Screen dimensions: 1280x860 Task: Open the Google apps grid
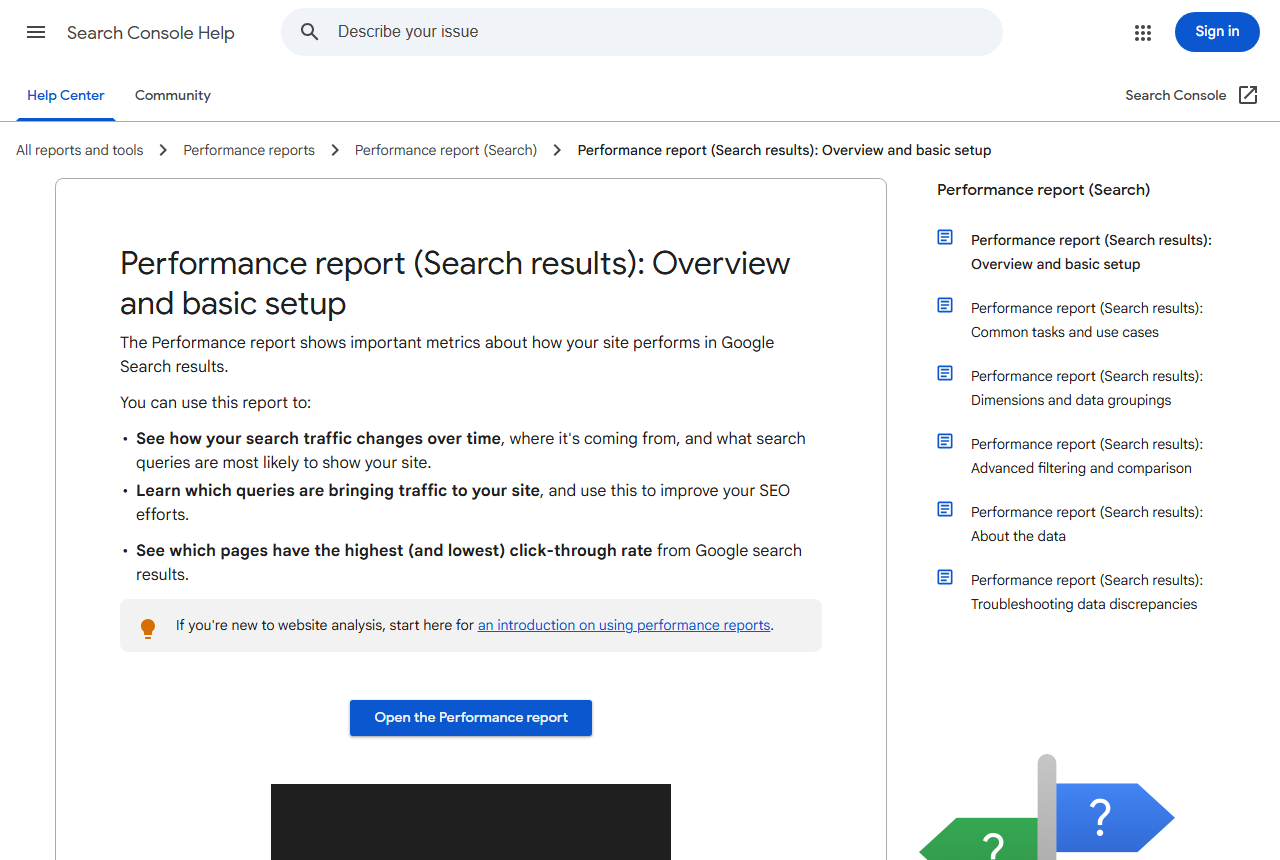coord(1143,33)
